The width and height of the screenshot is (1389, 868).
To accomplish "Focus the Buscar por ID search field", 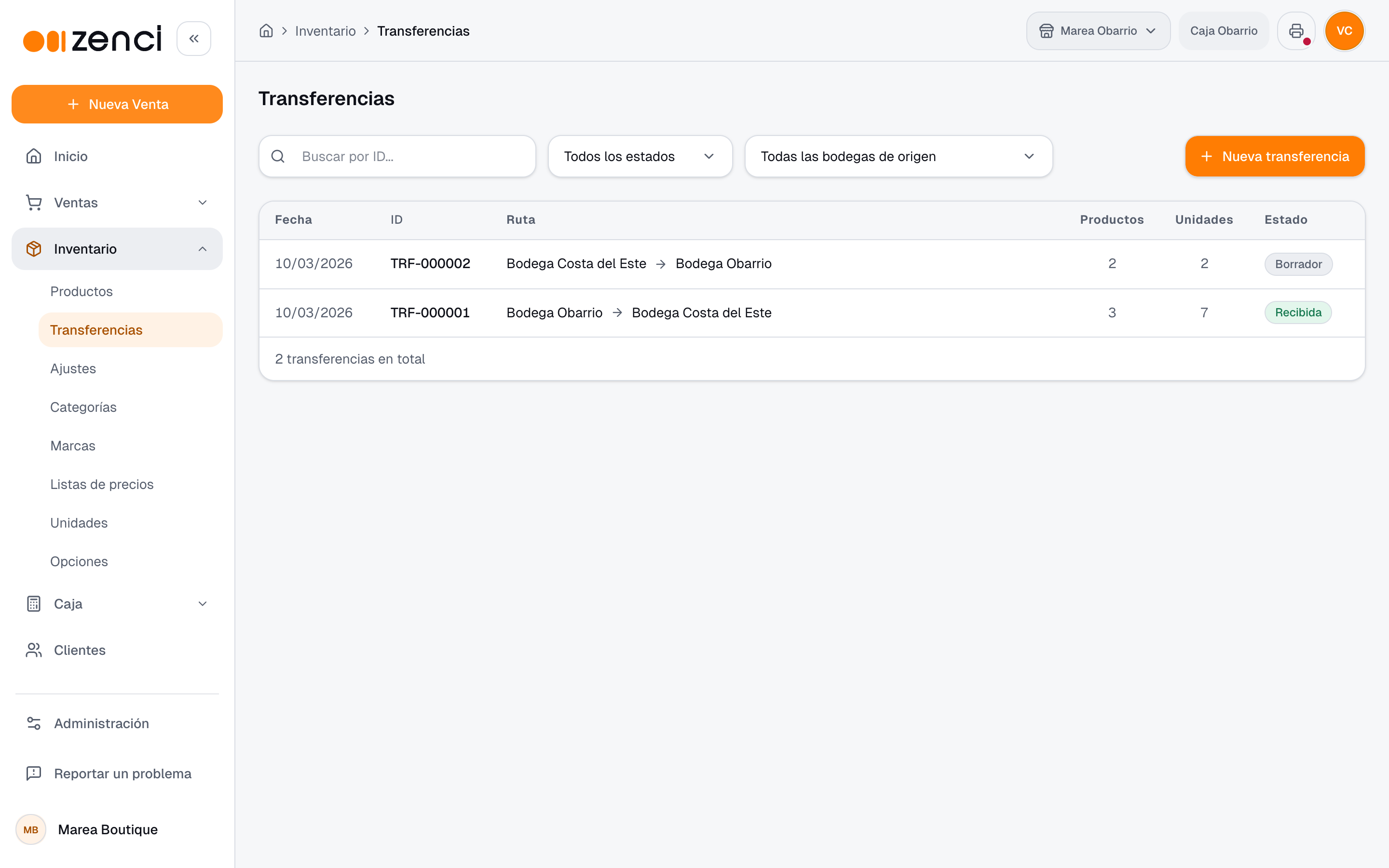I will pos(397,156).
